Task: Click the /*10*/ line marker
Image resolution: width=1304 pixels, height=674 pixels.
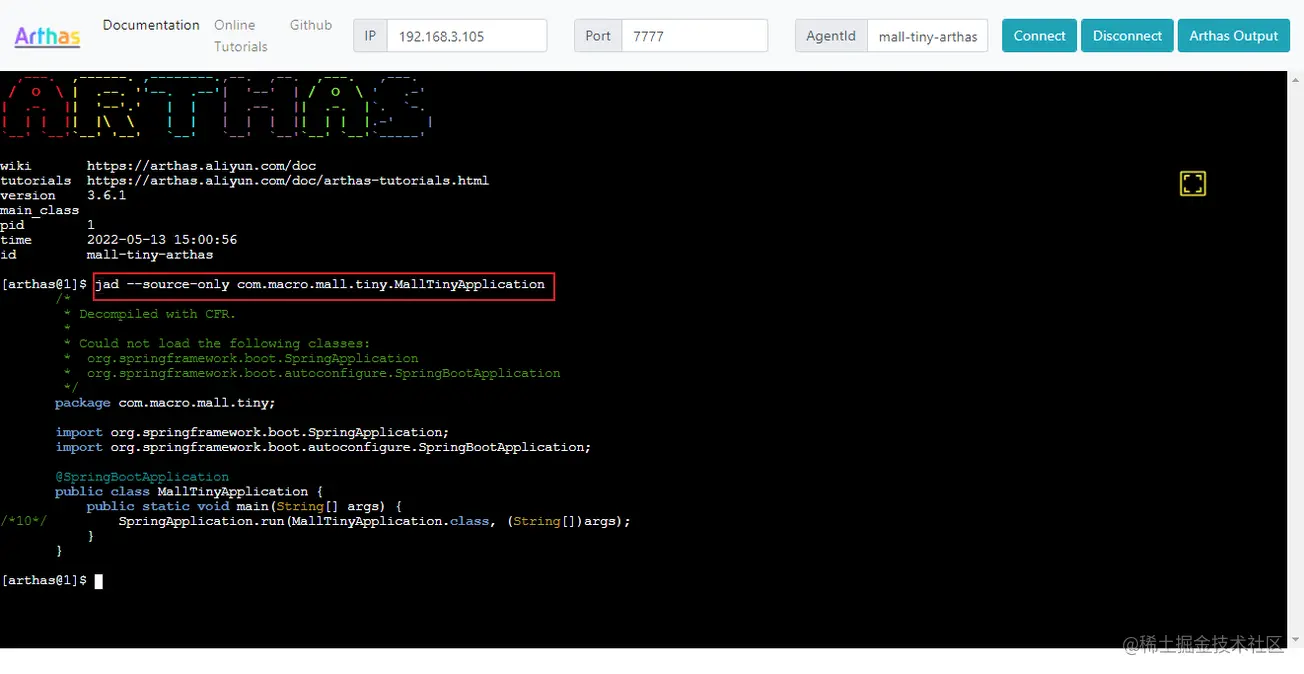Action: [x=24, y=521]
